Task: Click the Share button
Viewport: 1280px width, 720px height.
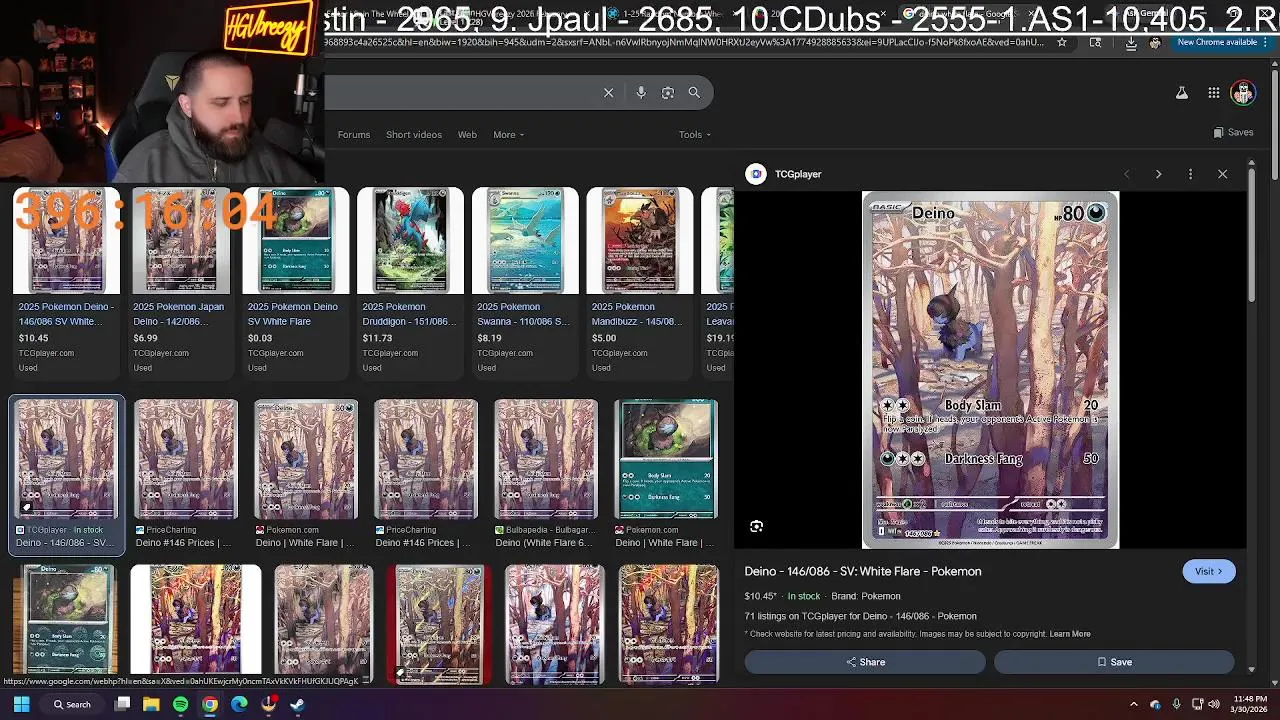Action: click(x=865, y=662)
